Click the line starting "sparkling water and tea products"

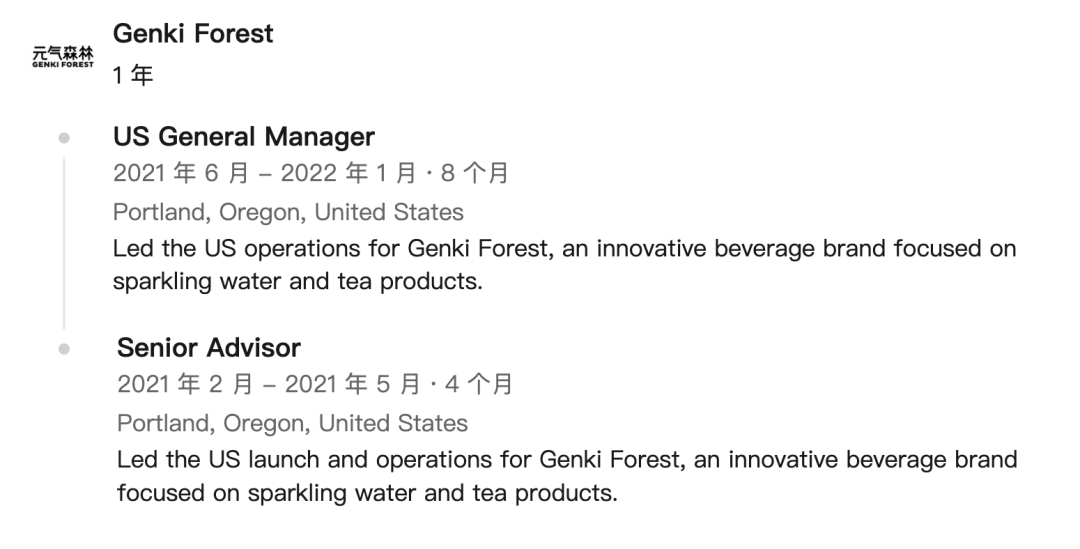[298, 281]
